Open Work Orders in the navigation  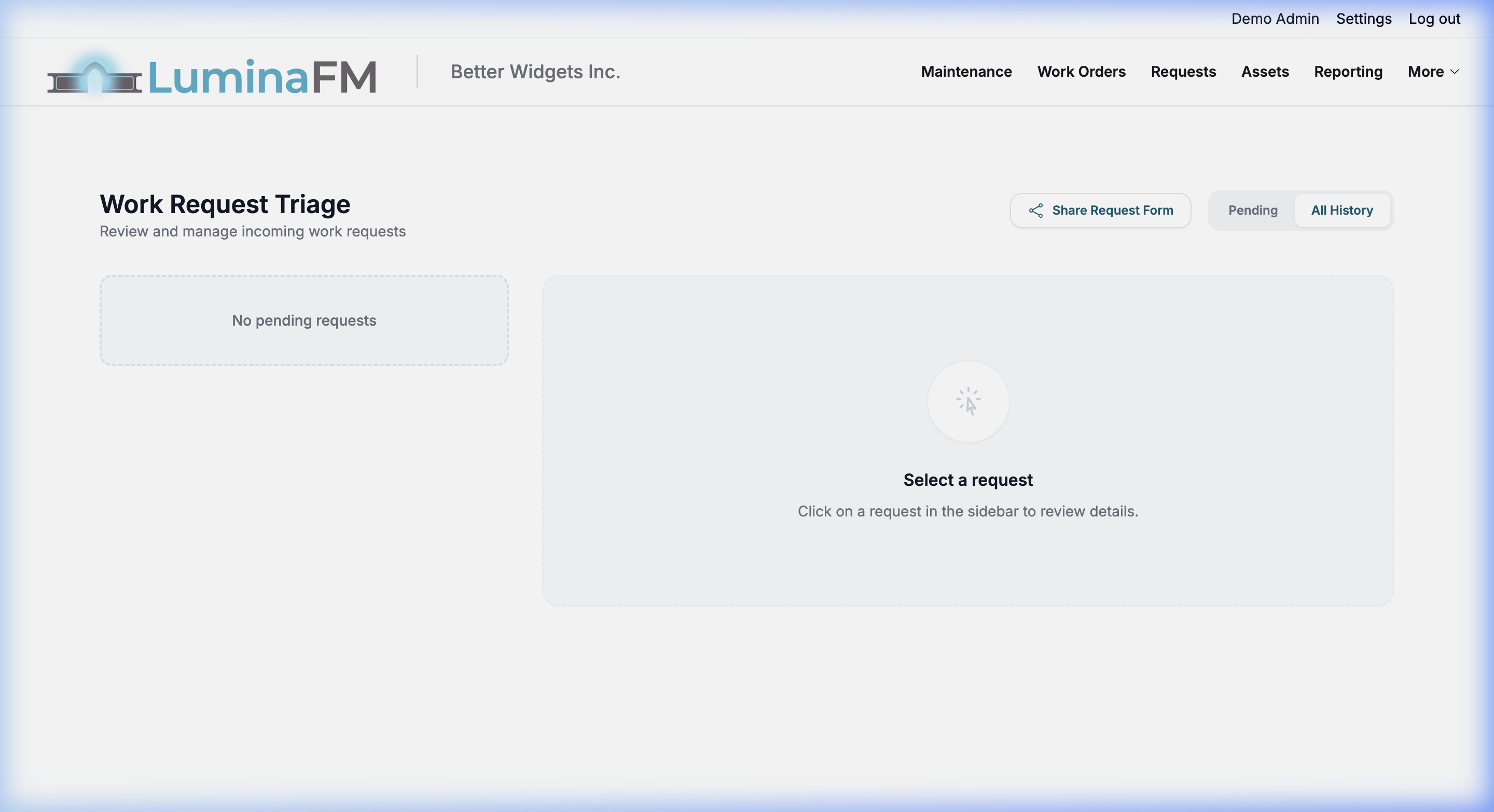point(1081,72)
